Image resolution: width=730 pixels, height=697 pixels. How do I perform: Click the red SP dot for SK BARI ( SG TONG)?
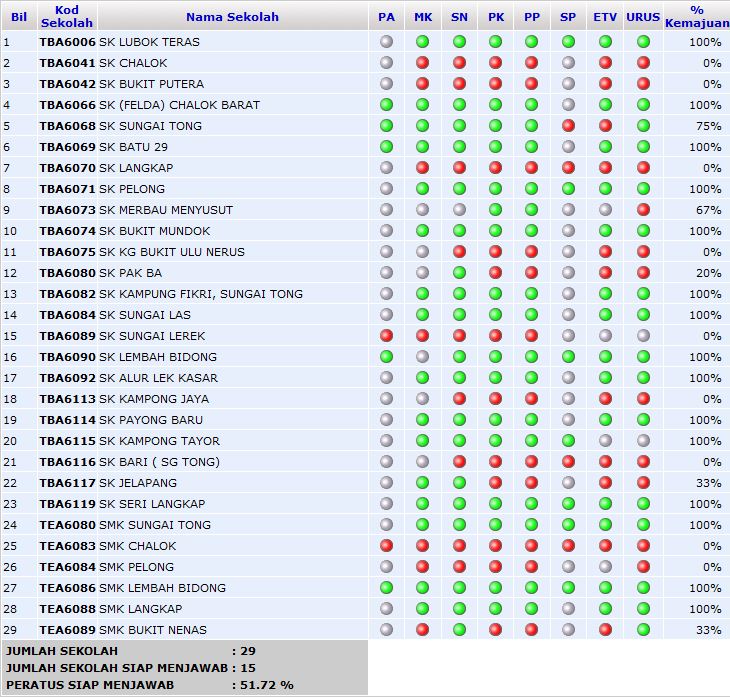[568, 462]
